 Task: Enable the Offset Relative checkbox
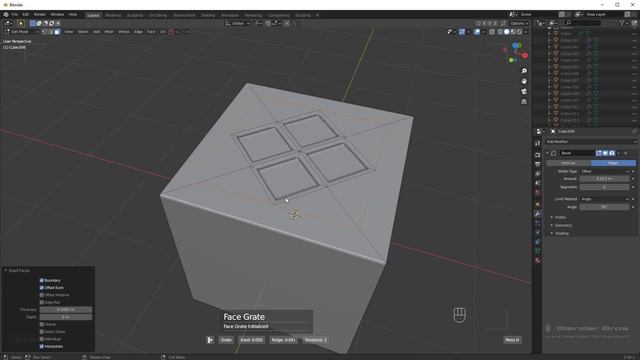(42, 295)
